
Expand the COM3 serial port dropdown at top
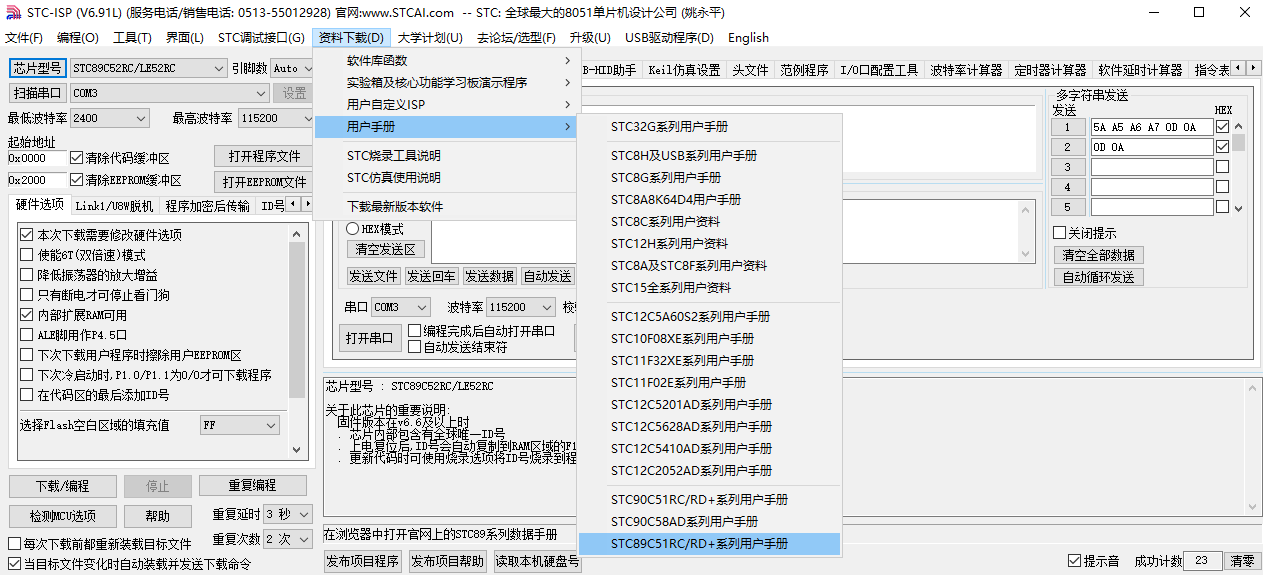click(261, 93)
